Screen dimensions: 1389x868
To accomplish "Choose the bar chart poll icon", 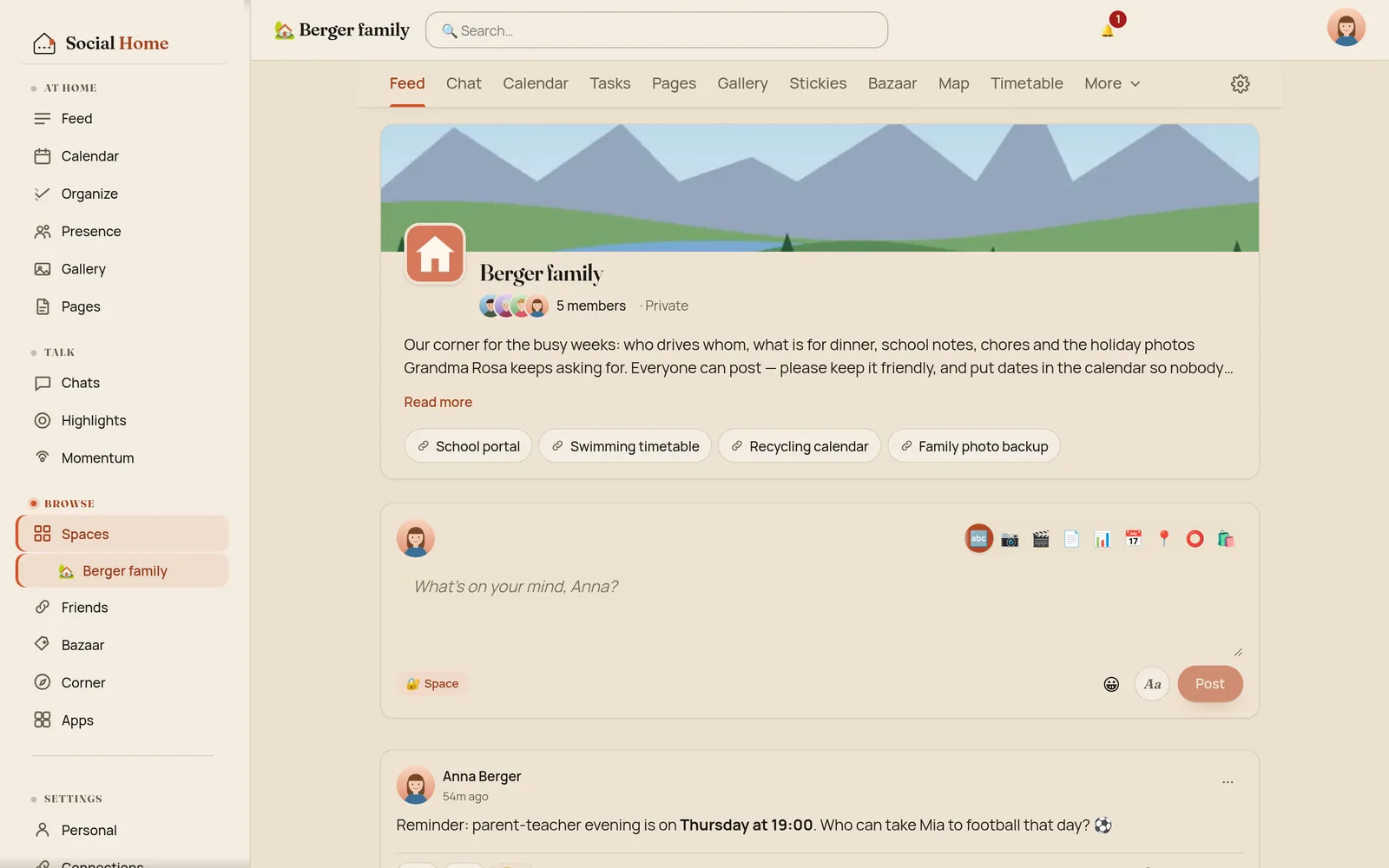I will click(1103, 539).
